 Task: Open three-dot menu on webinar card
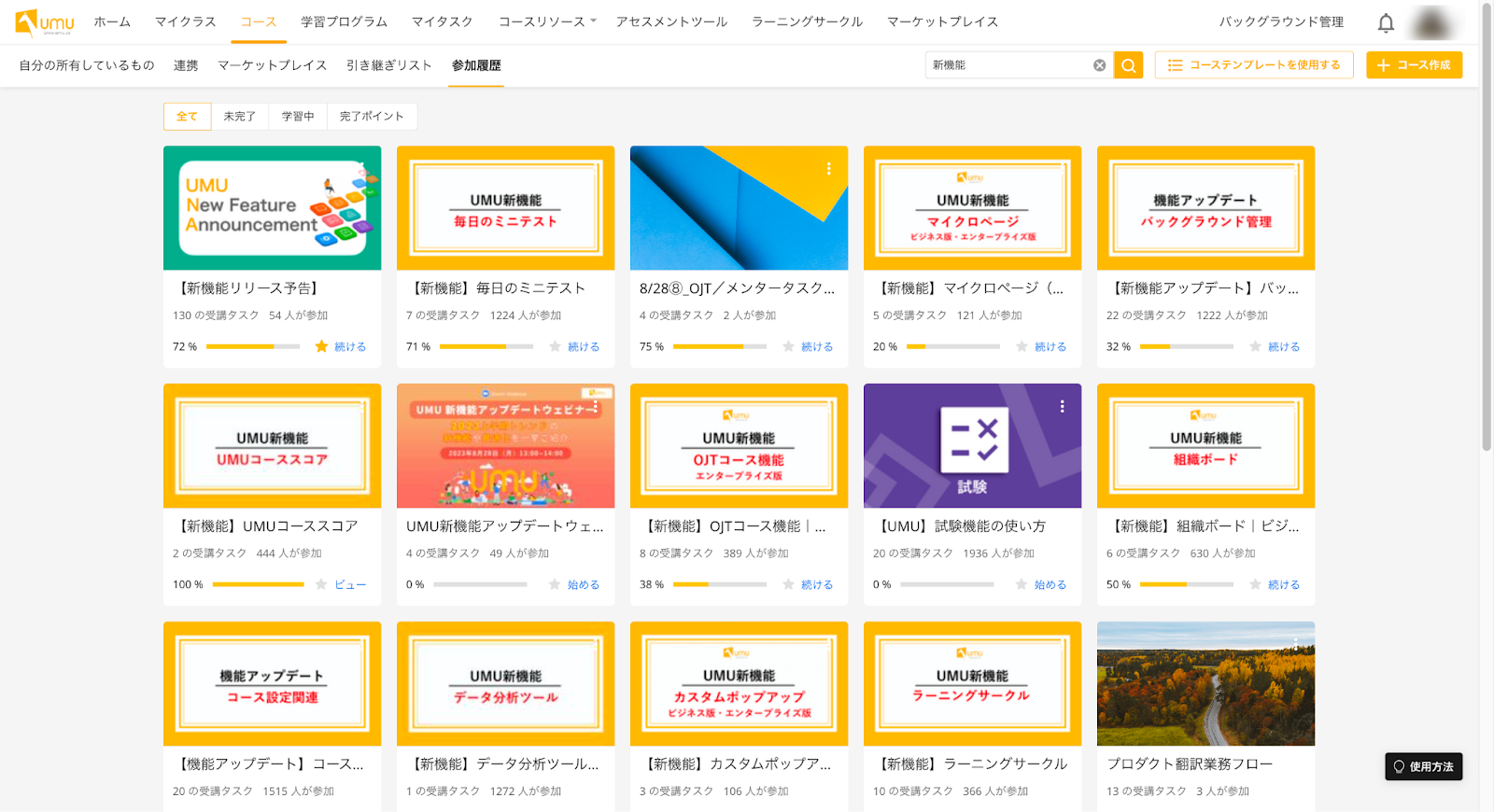point(596,406)
